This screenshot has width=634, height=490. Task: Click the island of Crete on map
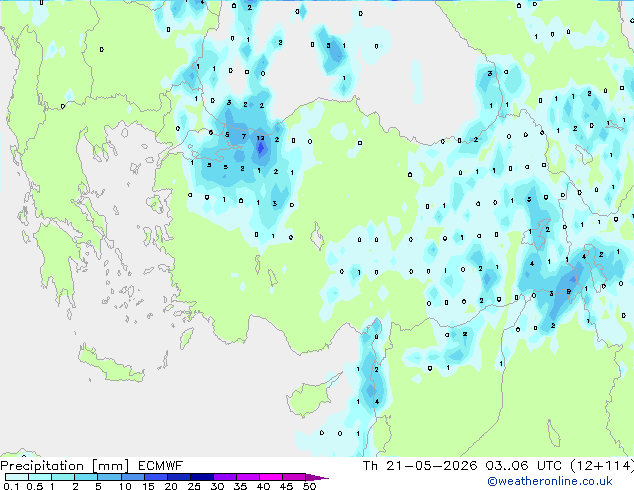point(111,366)
